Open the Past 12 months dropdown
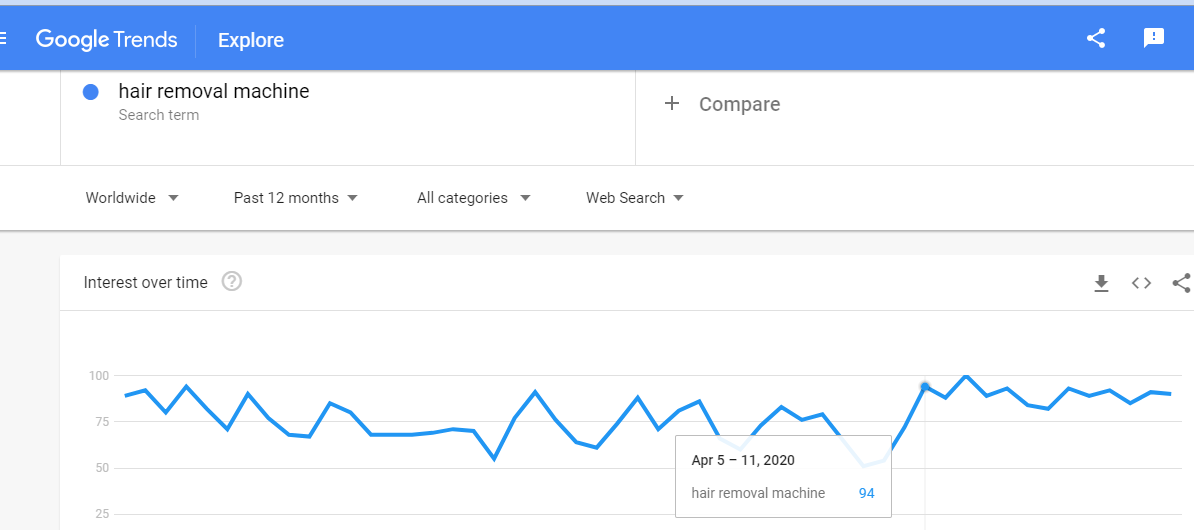Viewport: 1194px width, 530px height. pos(295,198)
